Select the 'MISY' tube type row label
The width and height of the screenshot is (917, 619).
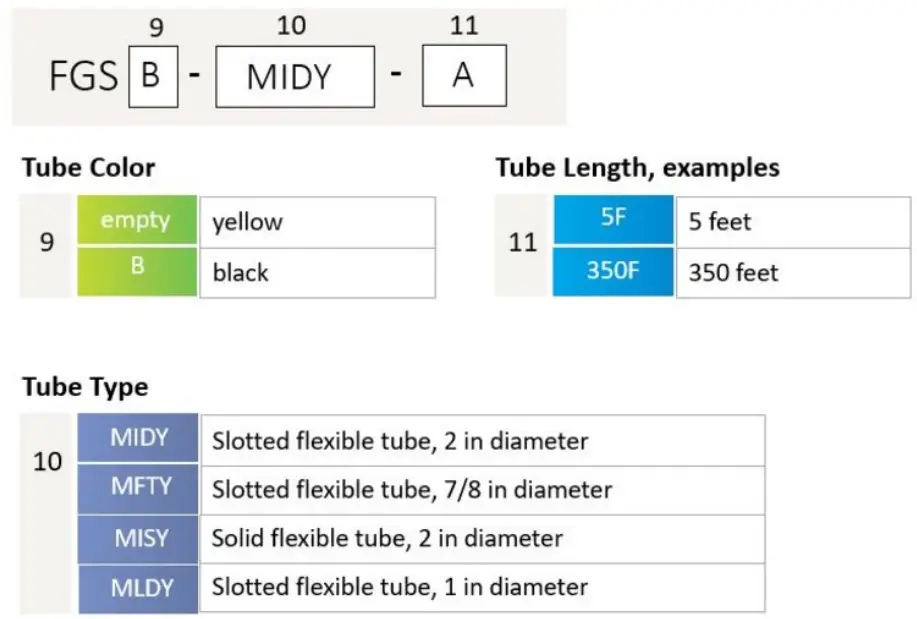tap(139, 538)
